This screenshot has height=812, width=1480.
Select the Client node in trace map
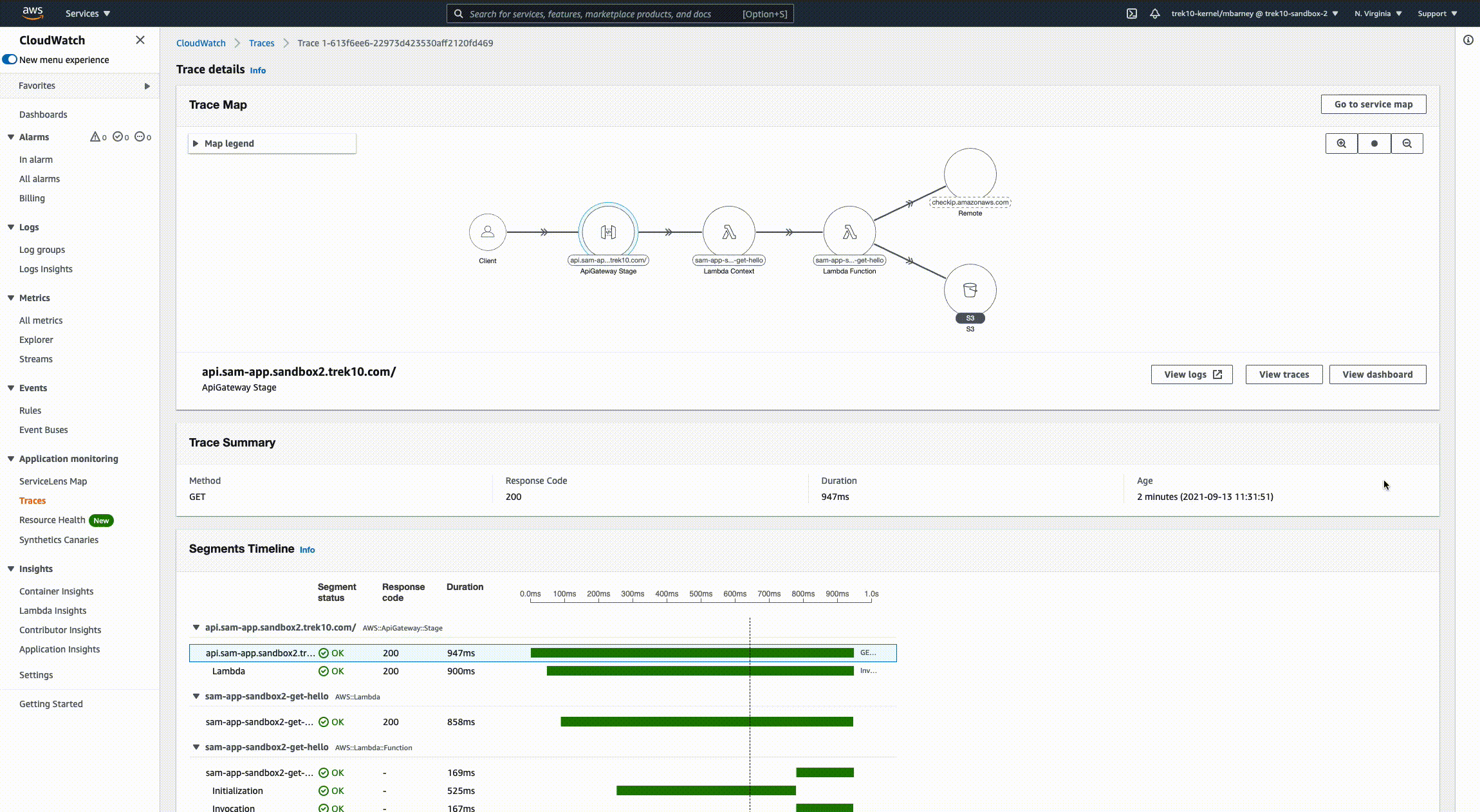point(487,232)
